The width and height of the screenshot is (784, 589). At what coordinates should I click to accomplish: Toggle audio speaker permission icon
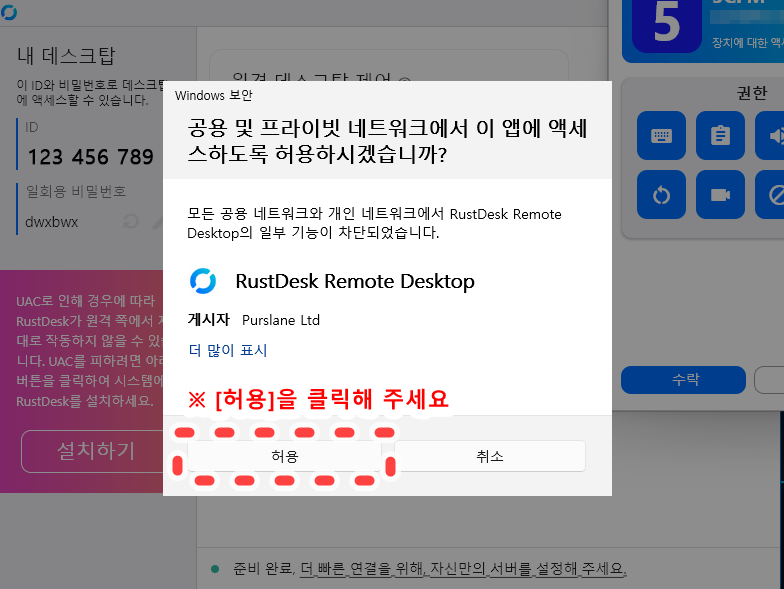pos(770,136)
